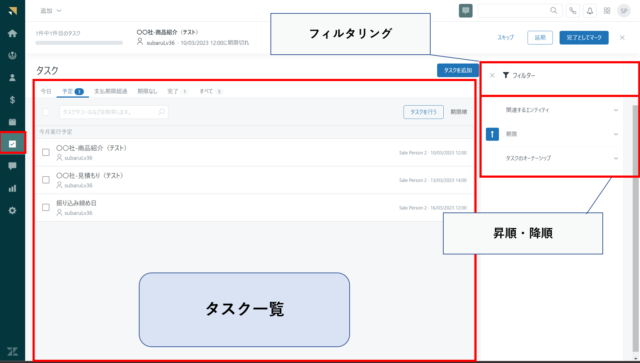Open Deals via dollar icon in sidebar

pyautogui.click(x=12, y=100)
